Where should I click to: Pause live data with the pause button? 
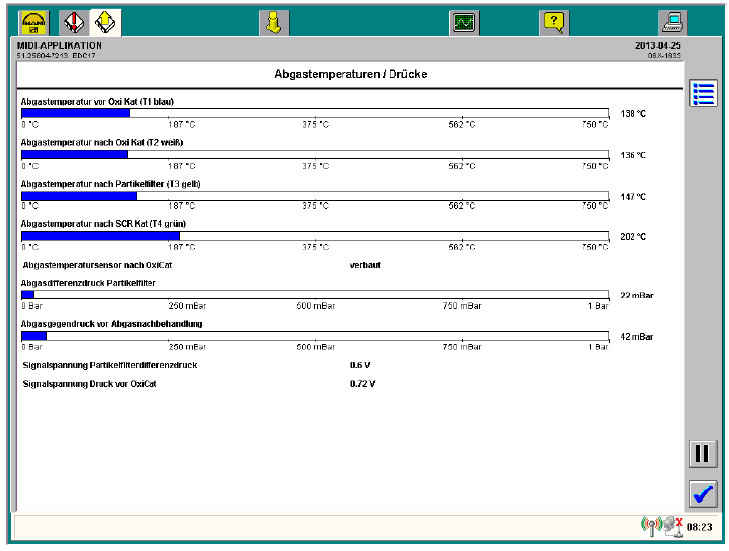pyautogui.click(x=703, y=453)
